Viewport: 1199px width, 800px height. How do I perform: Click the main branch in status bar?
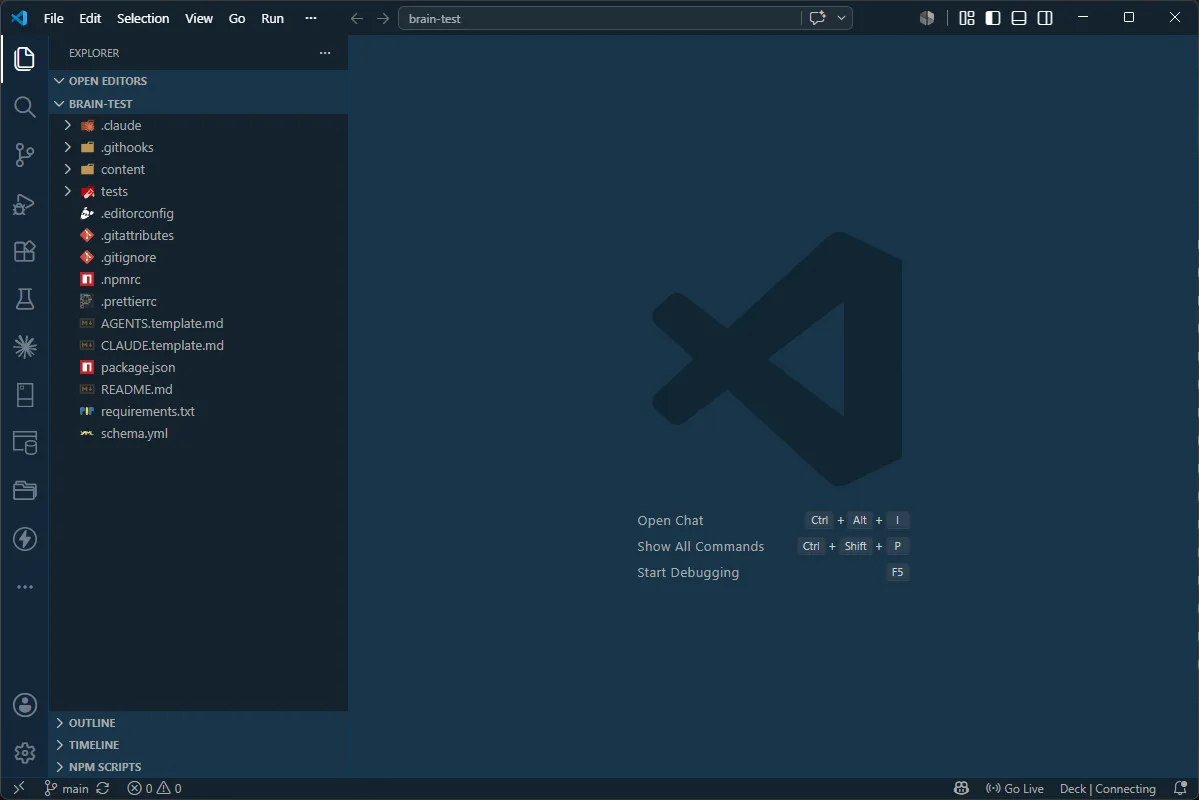pyautogui.click(x=67, y=789)
